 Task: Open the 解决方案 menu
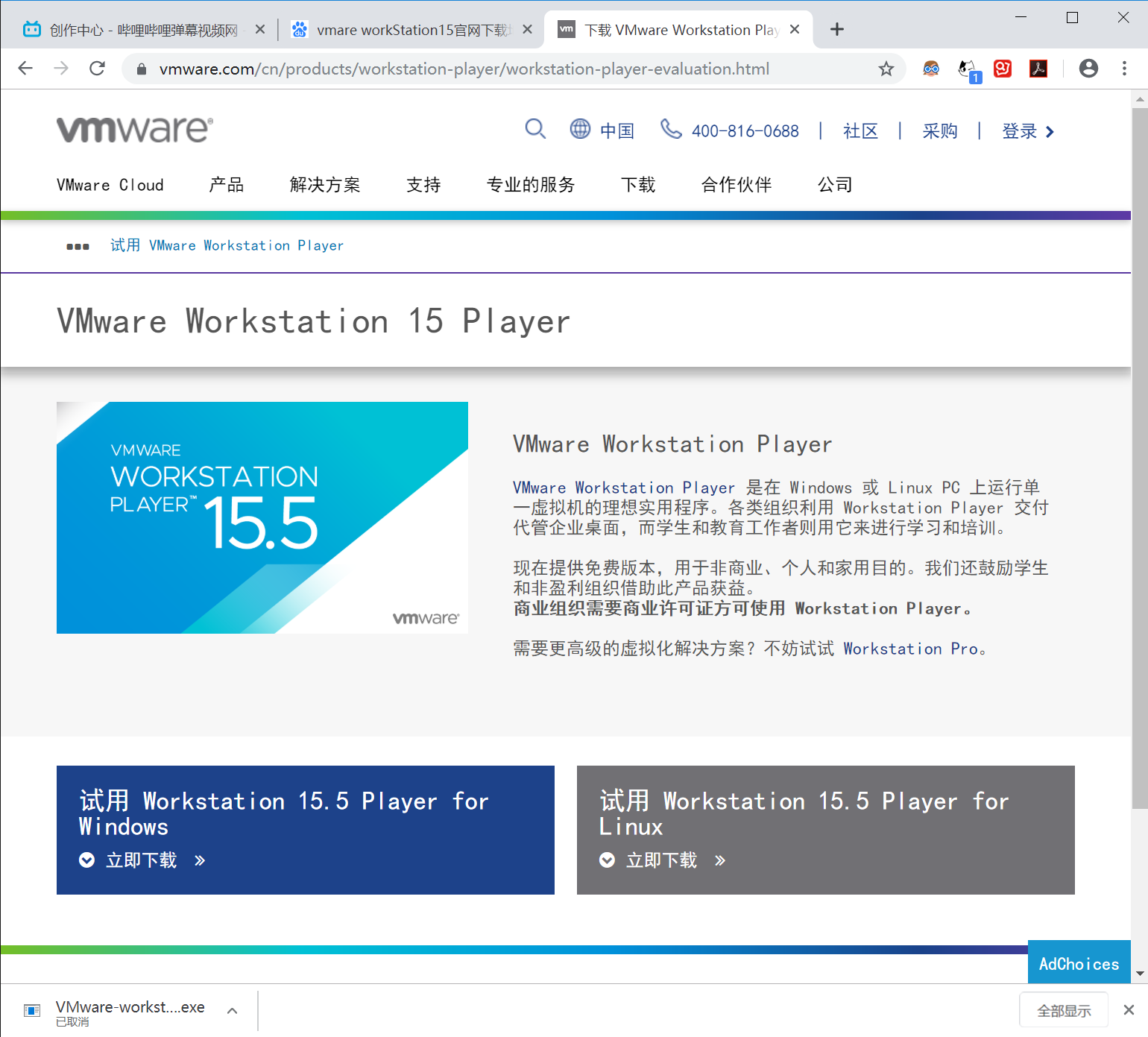(x=325, y=185)
